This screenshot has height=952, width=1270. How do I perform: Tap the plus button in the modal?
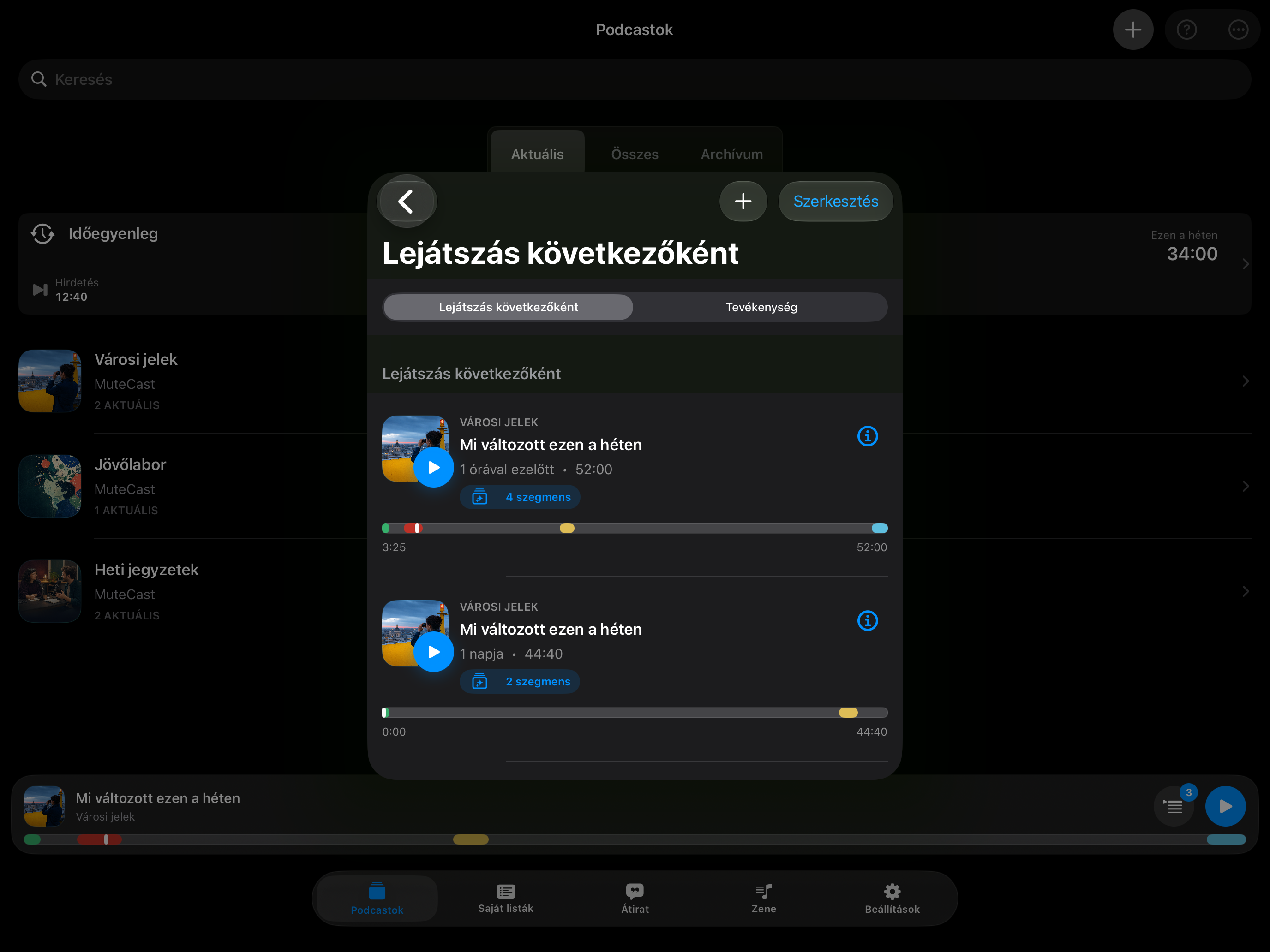743,202
